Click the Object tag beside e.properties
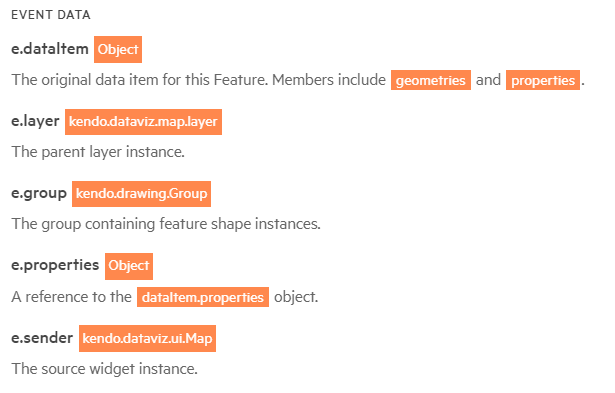 tap(129, 266)
